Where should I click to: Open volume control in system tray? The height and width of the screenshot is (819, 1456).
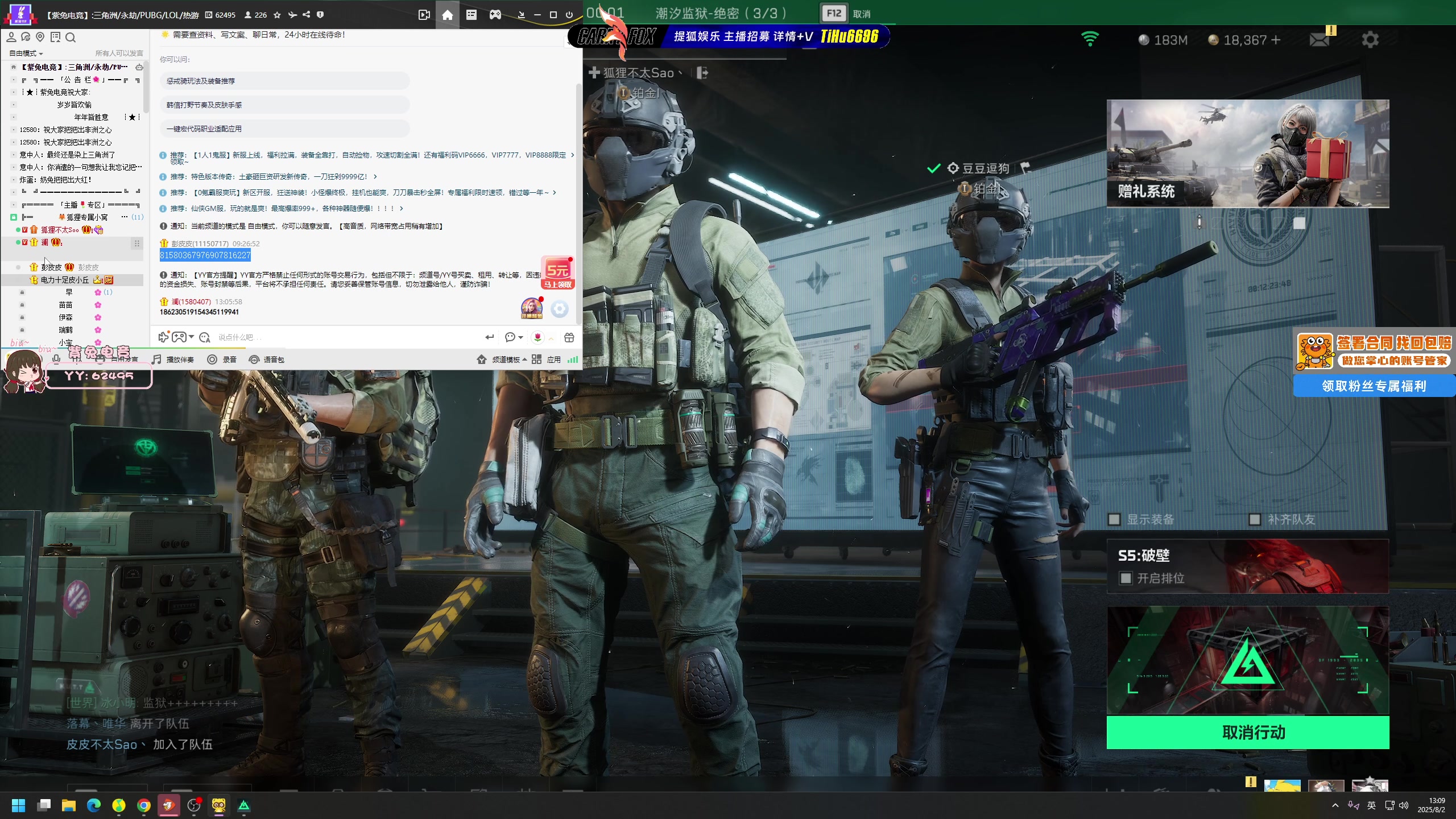[1404, 805]
